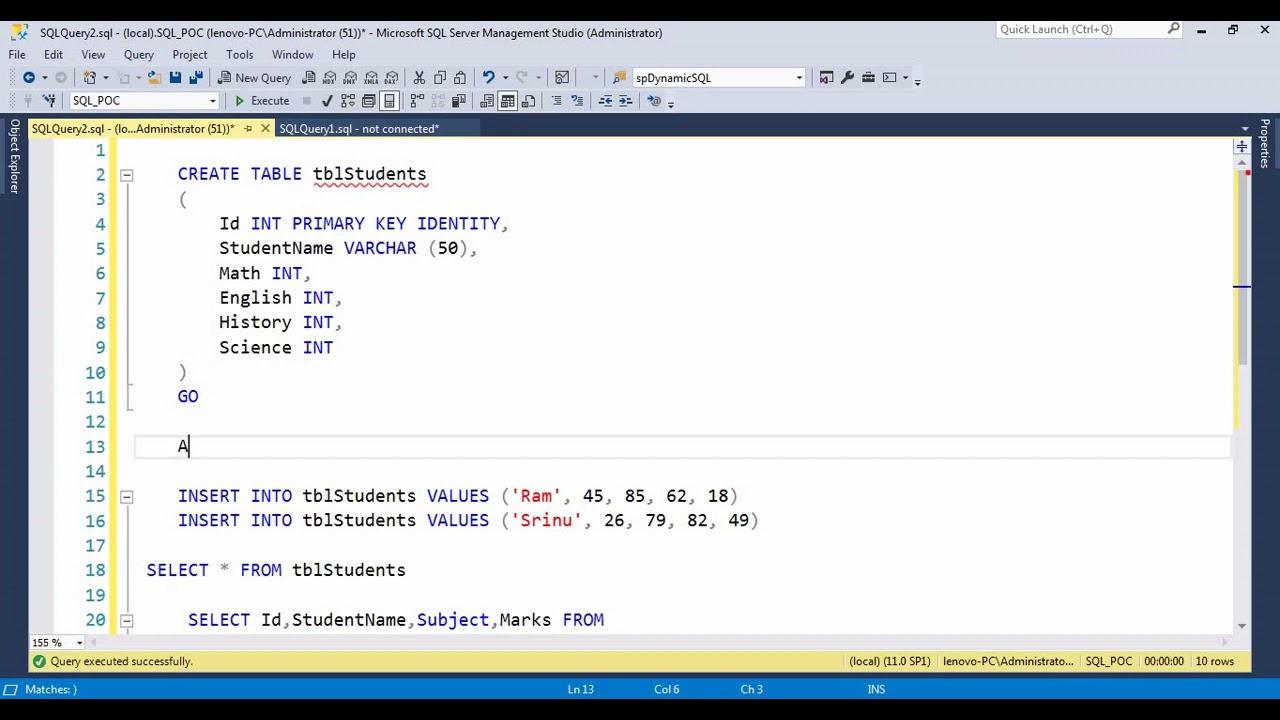Image resolution: width=1280 pixels, height=720 pixels.
Task: Click the XMLA query icon
Action: pos(371,77)
